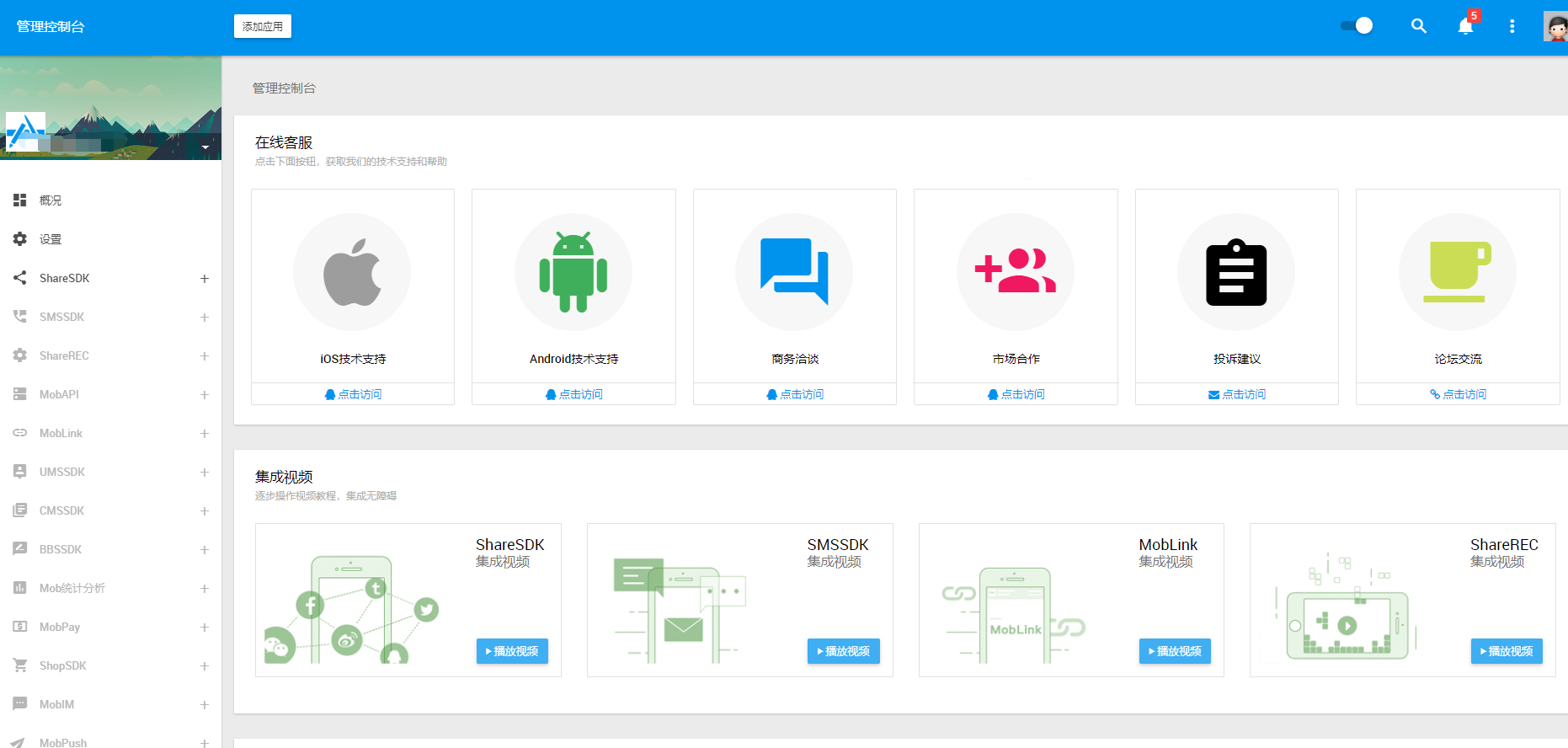Click the MobLink link icon in sidebar

click(x=20, y=433)
